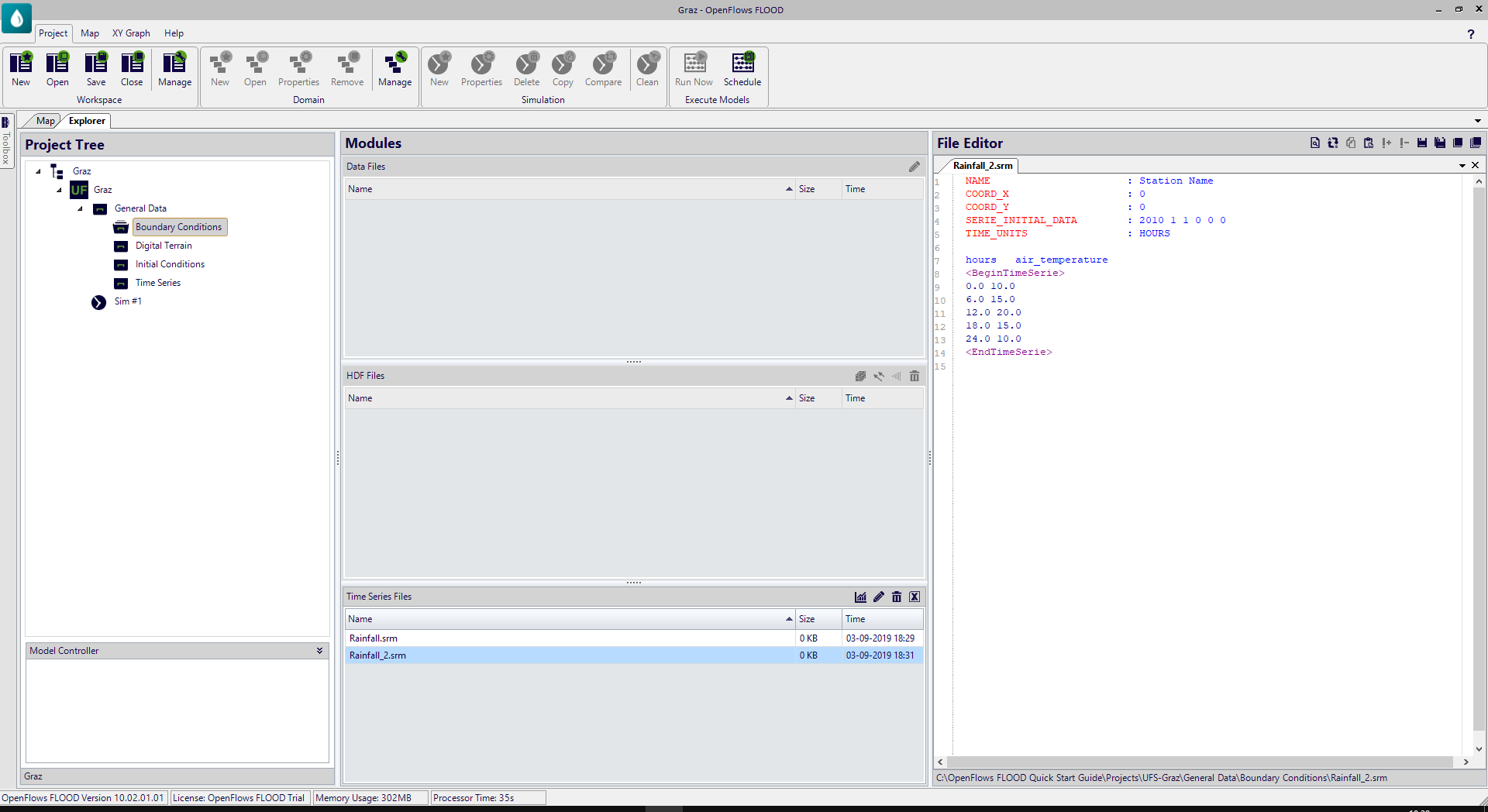This screenshot has height=812, width=1488.
Task: Open the File Editor tab list dropdown
Action: click(x=1462, y=166)
